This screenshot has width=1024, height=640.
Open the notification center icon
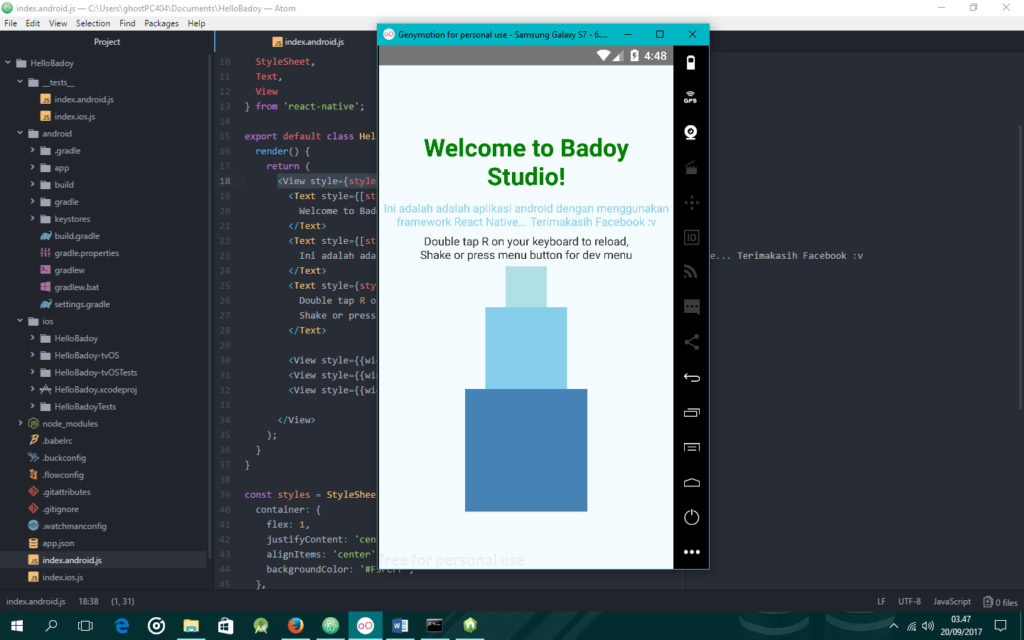pos(1000,626)
